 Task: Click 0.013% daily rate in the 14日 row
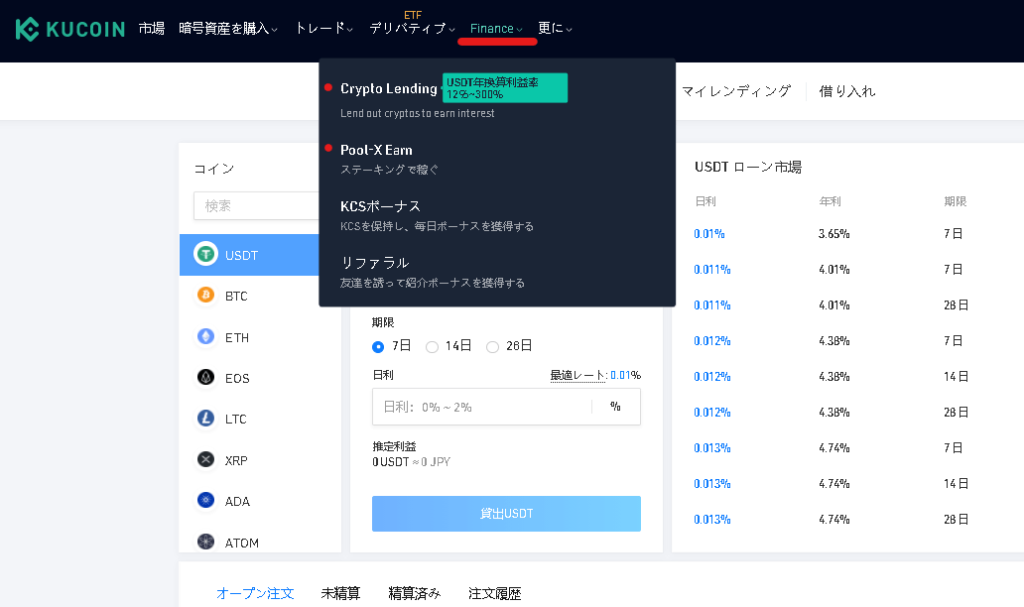pos(712,484)
